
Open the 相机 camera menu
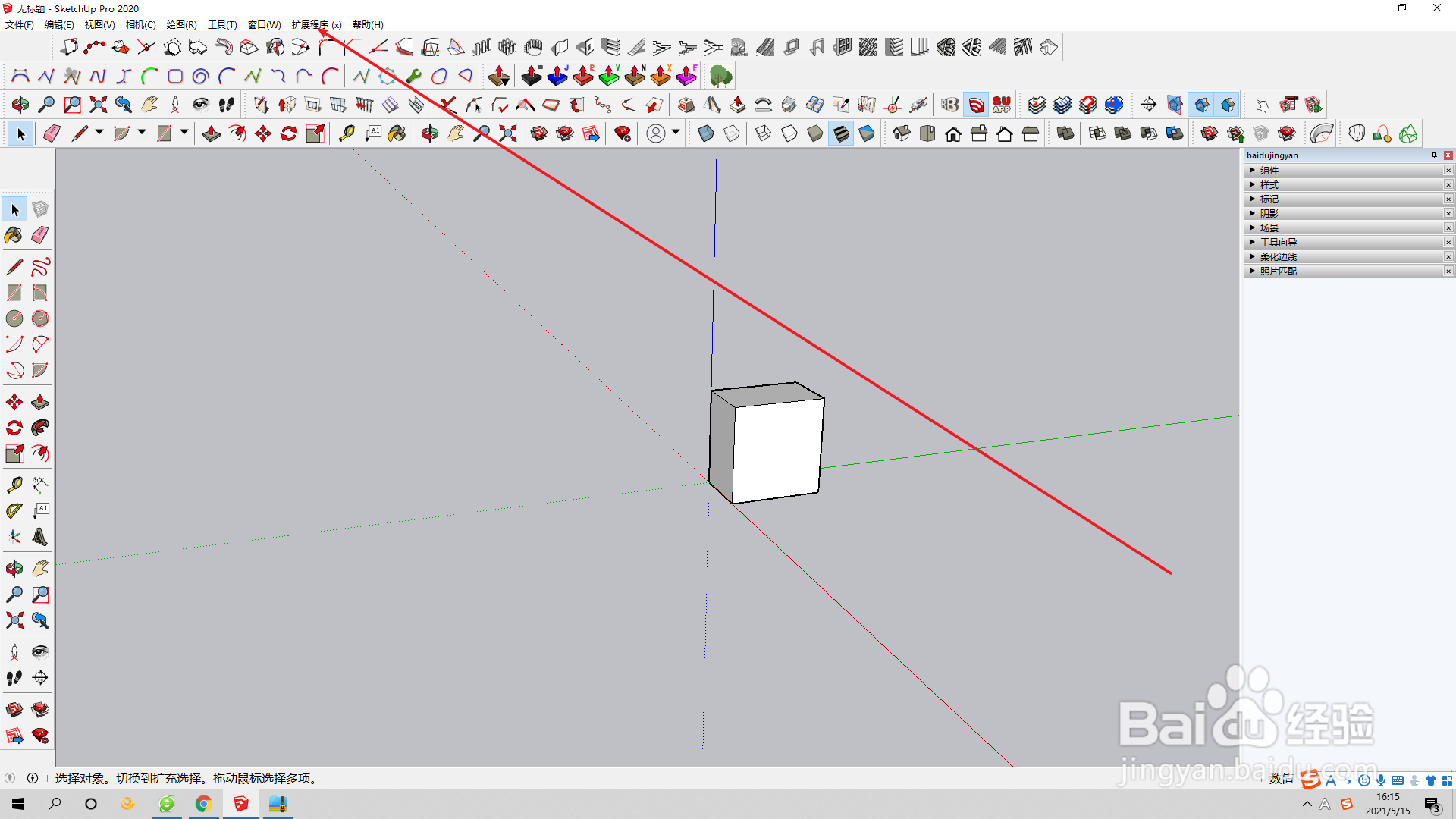click(140, 25)
